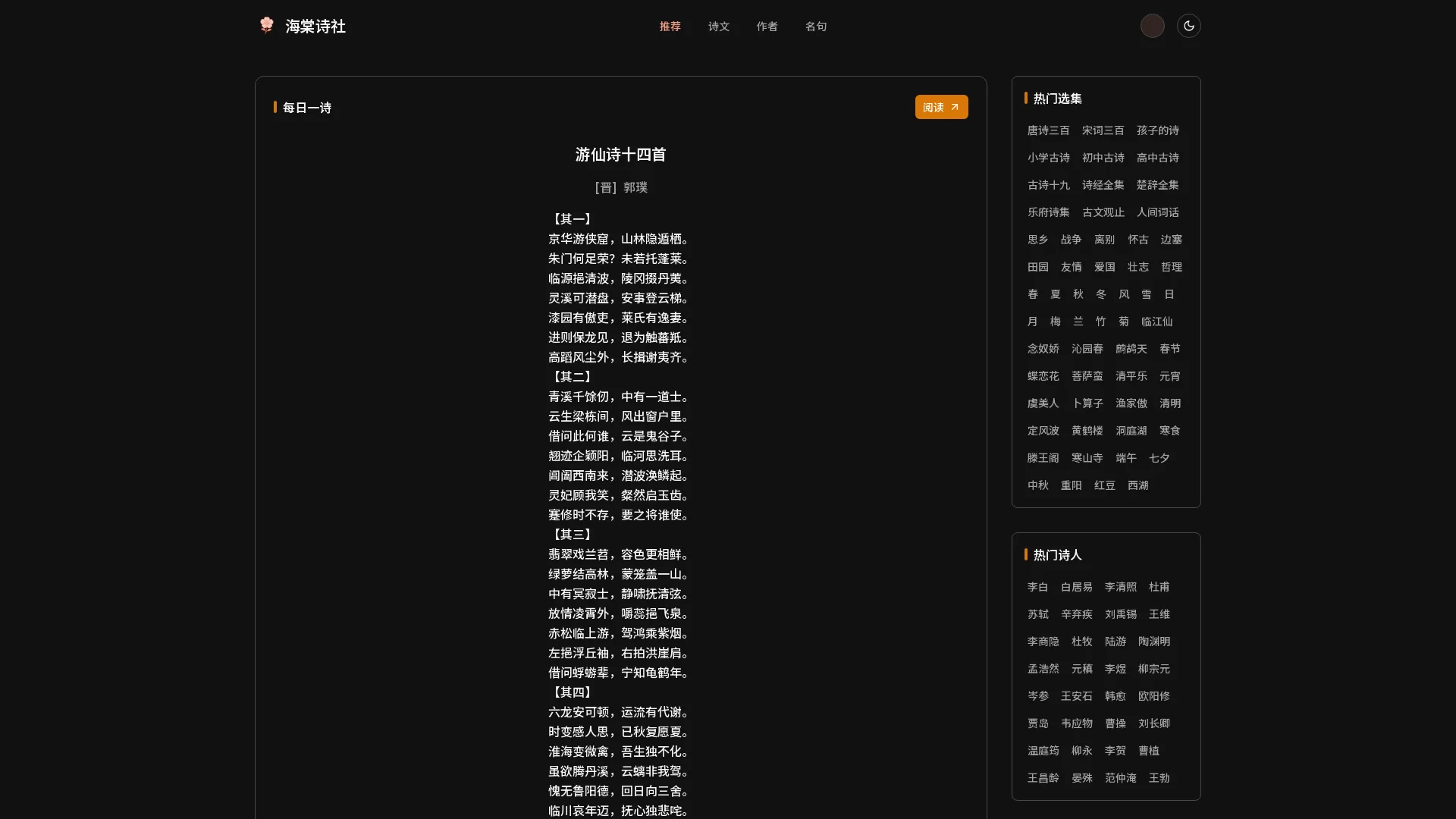The width and height of the screenshot is (1456, 819).
Task: Select the 宋词三百 collection tag
Action: click(x=1103, y=130)
